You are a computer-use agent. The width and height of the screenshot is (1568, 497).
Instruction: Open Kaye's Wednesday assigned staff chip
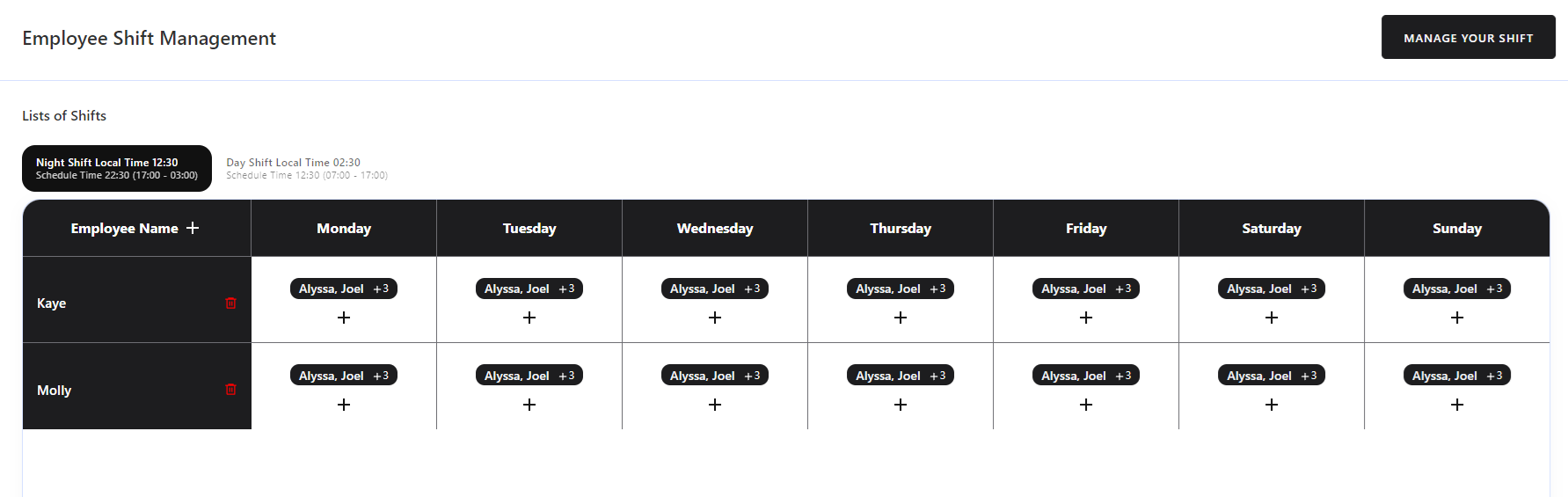715,289
